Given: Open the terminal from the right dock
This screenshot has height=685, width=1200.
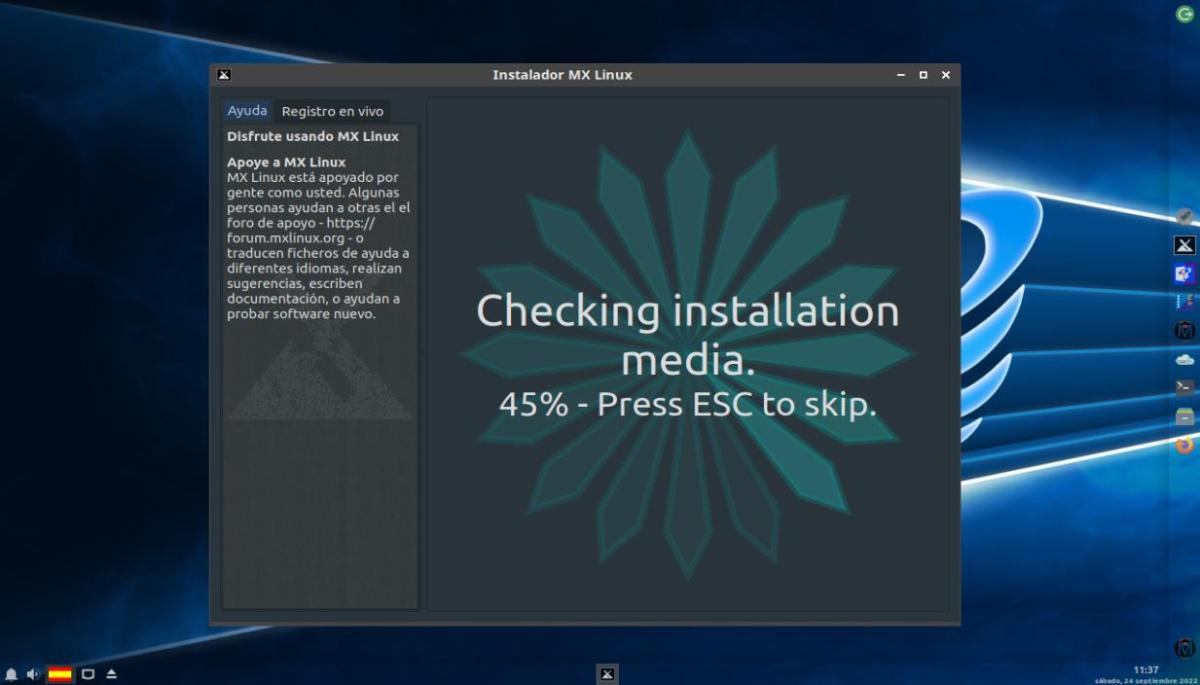Looking at the screenshot, I should point(1184,387).
